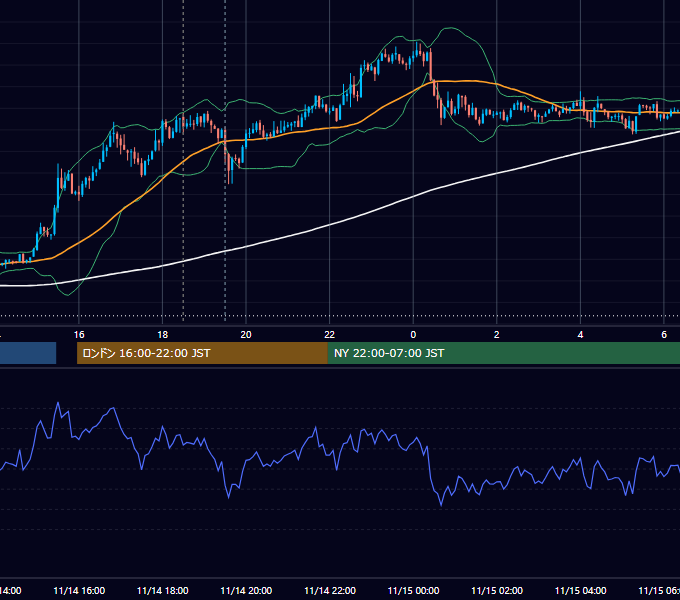The width and height of the screenshot is (680, 600).
Task: Click the 4 hour label on upper axis
Action: [x=580, y=335]
